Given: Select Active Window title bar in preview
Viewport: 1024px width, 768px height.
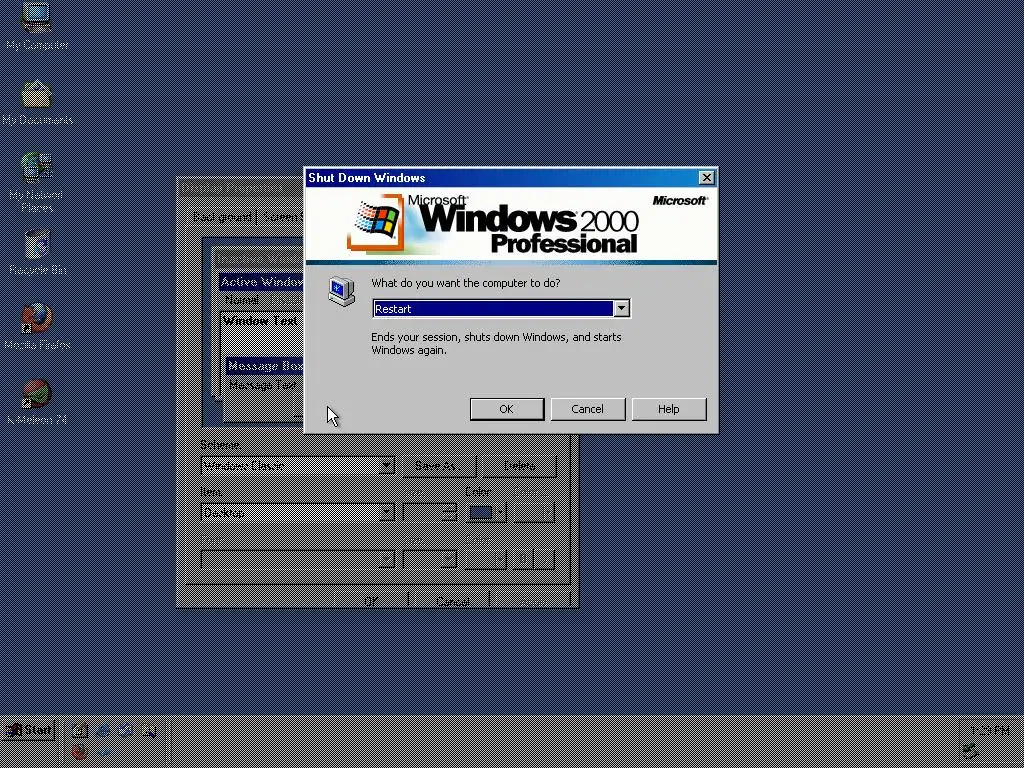Looking at the screenshot, I should coord(261,282).
